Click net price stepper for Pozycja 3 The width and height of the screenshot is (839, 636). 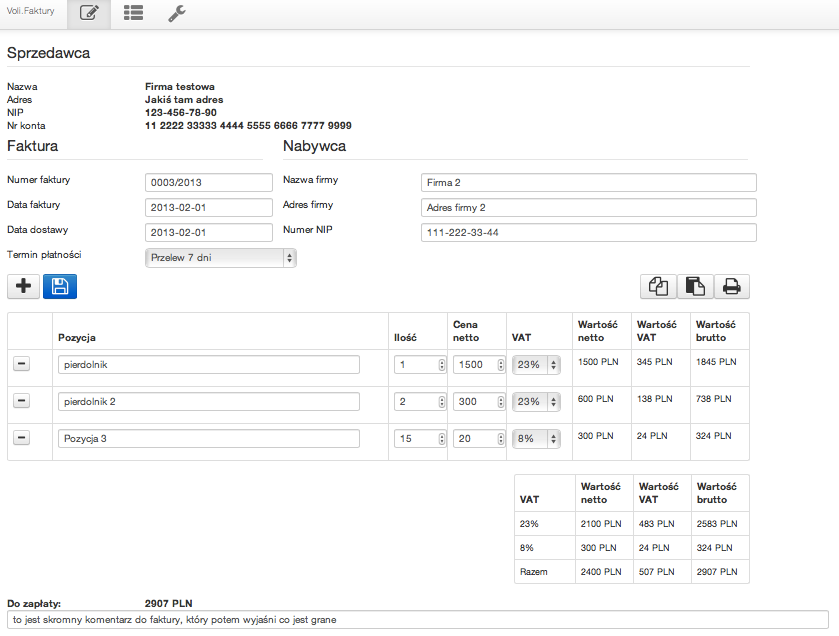click(x=500, y=439)
